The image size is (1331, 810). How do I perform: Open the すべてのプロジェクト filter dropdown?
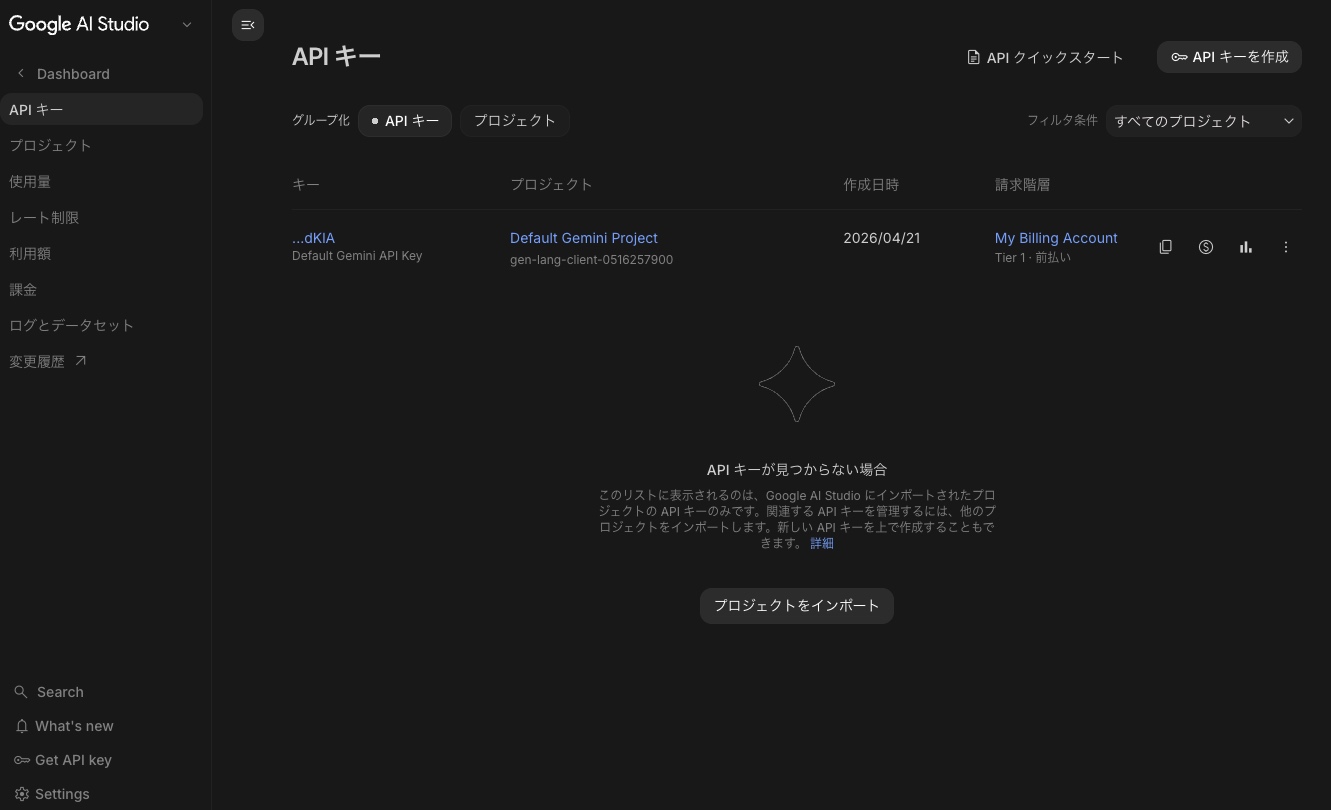[x=1204, y=121]
